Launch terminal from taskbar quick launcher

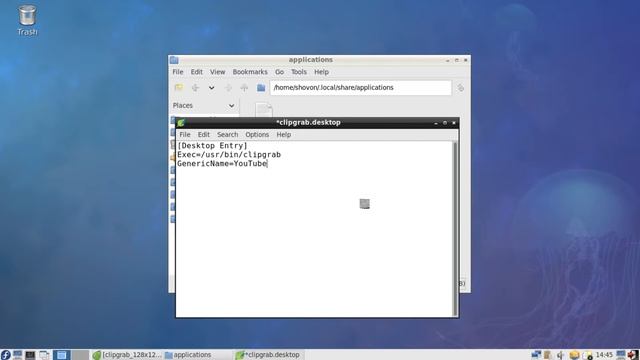(30, 355)
